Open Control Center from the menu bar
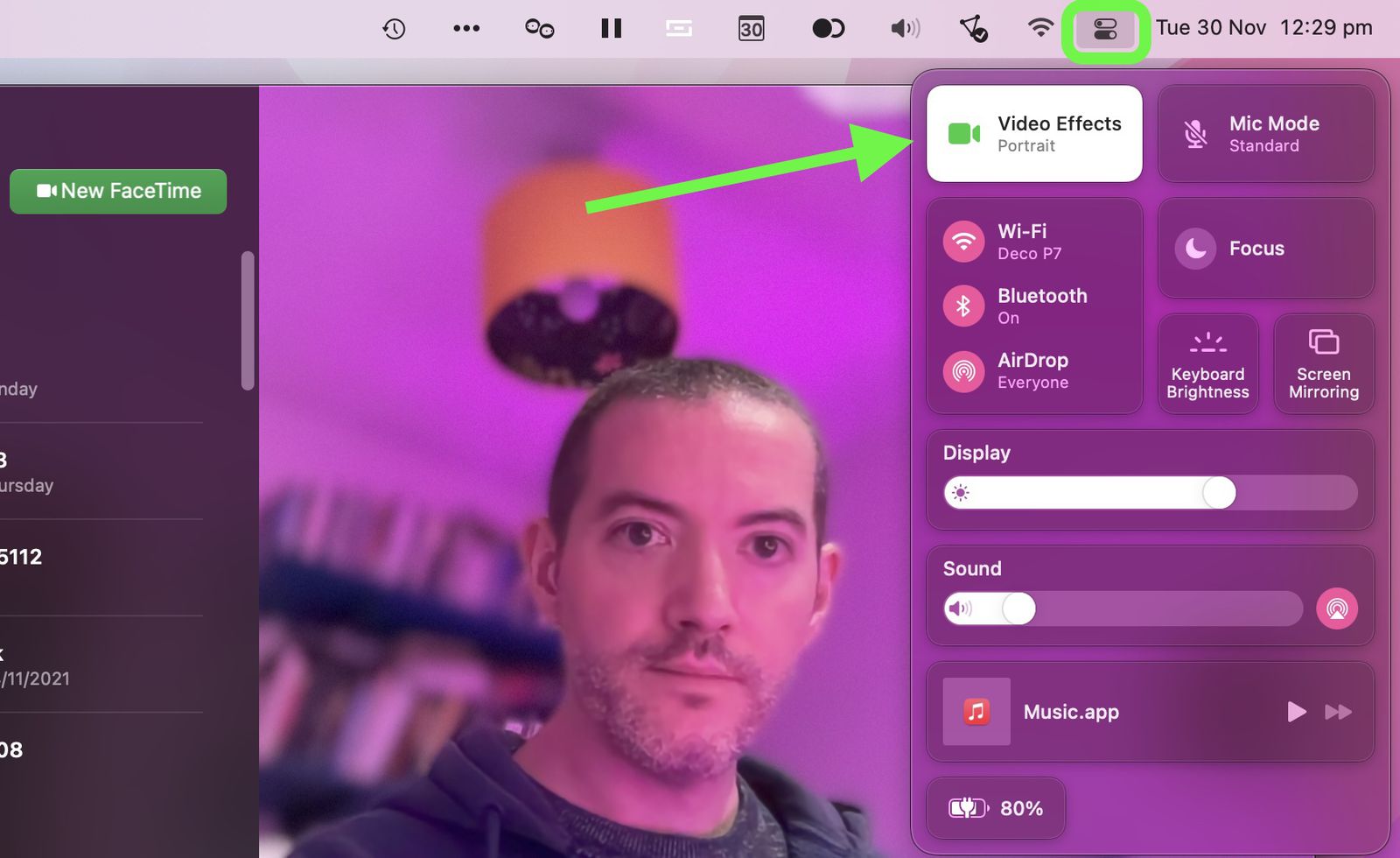This screenshot has width=1400, height=858. (1105, 27)
